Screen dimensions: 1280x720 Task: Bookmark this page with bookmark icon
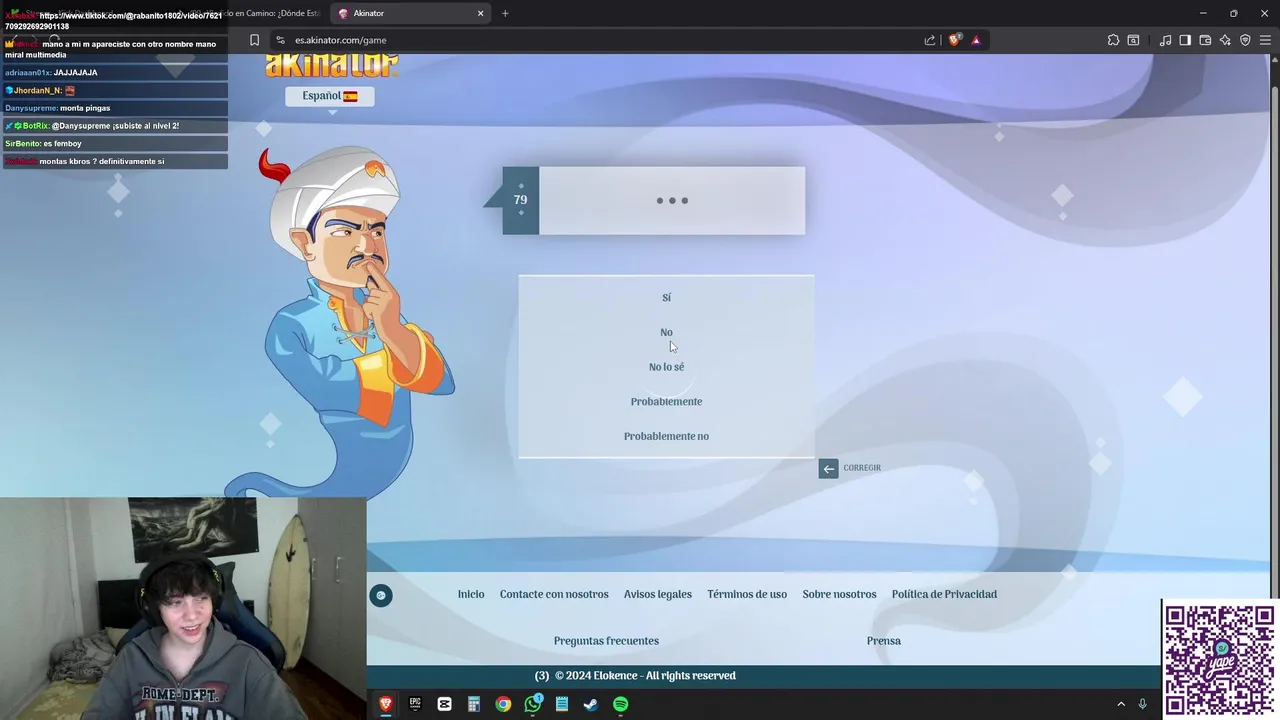click(254, 40)
